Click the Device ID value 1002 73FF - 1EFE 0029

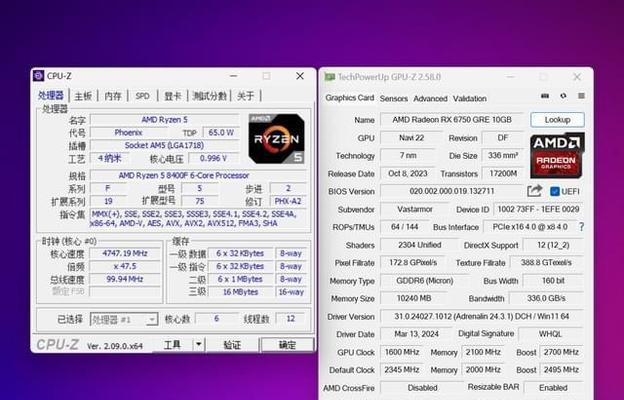pos(538,209)
